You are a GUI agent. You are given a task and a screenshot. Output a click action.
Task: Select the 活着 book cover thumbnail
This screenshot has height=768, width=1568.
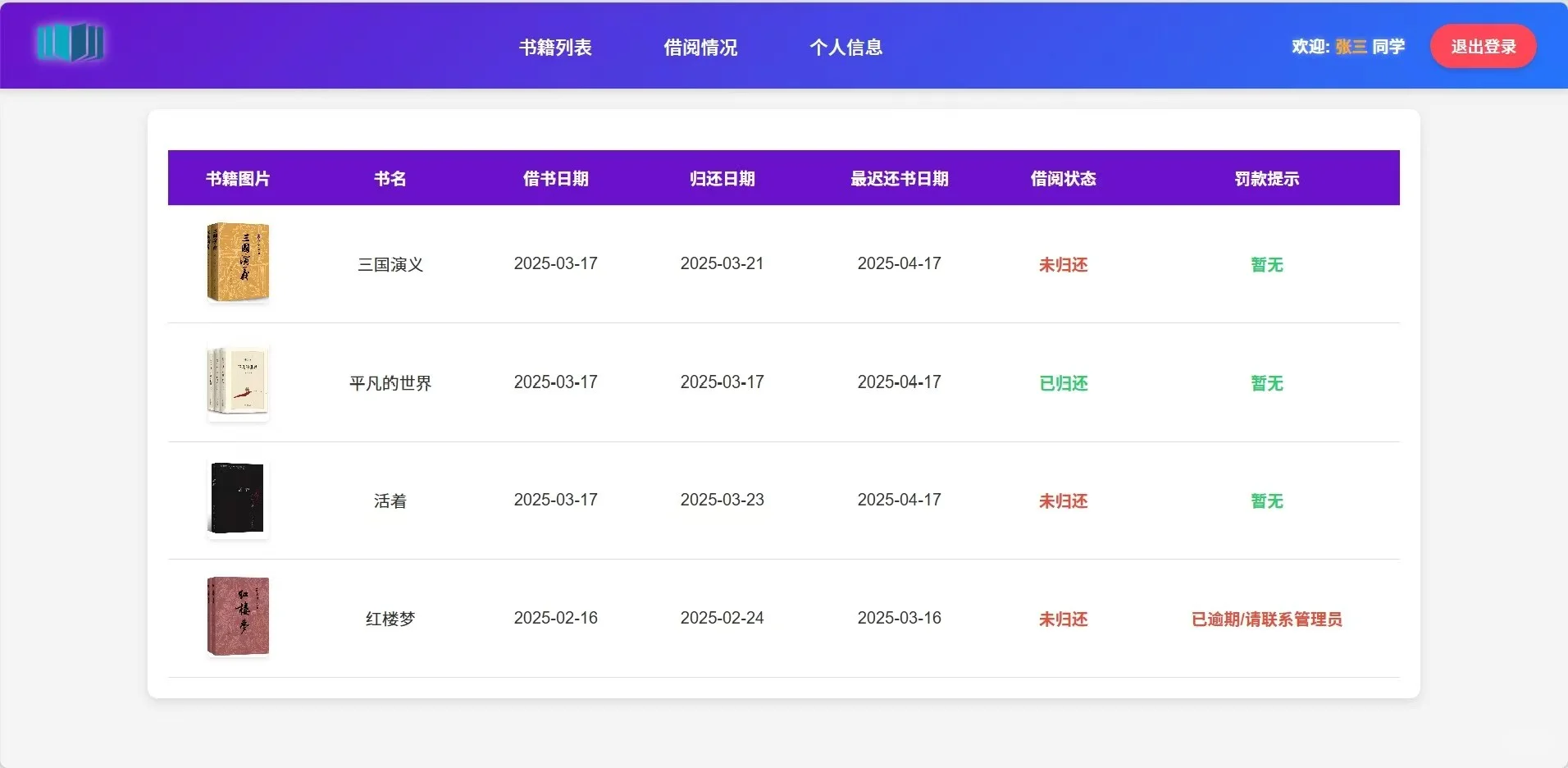pos(236,500)
